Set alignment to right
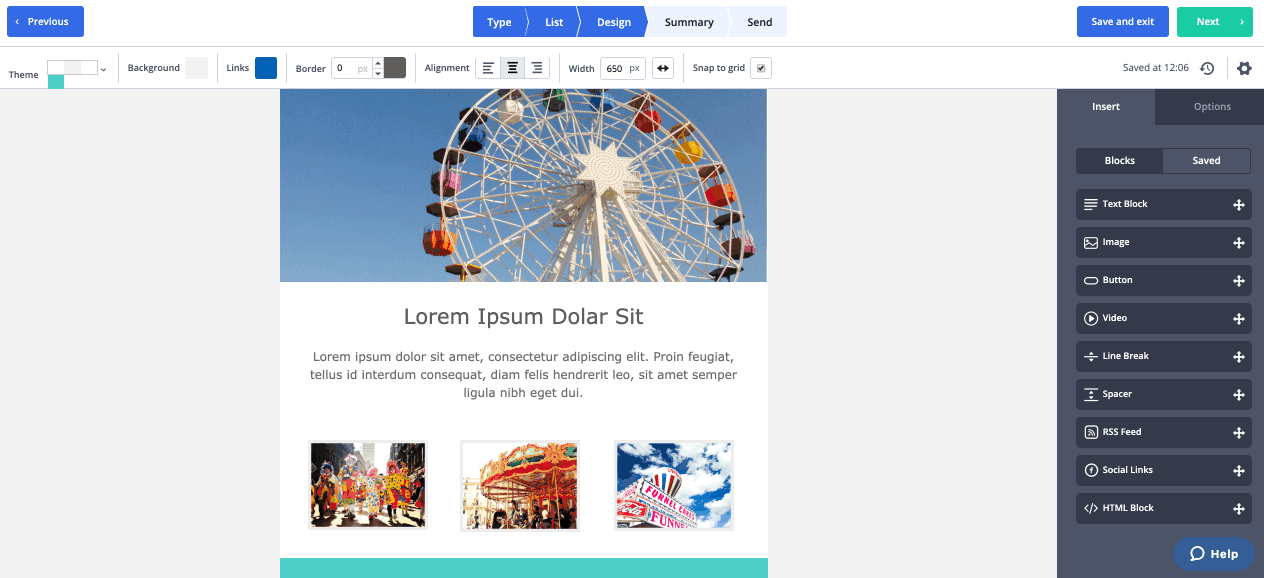The image size is (1264, 578). click(537, 68)
